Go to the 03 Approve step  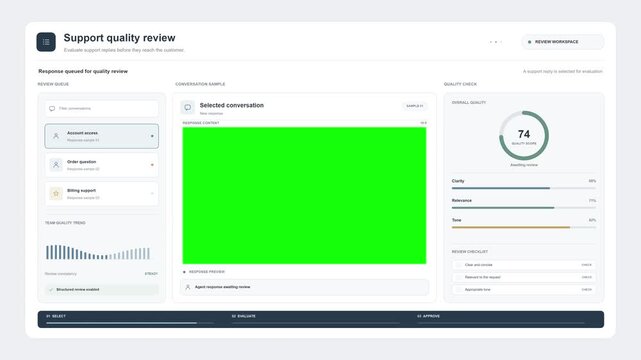[501, 319]
